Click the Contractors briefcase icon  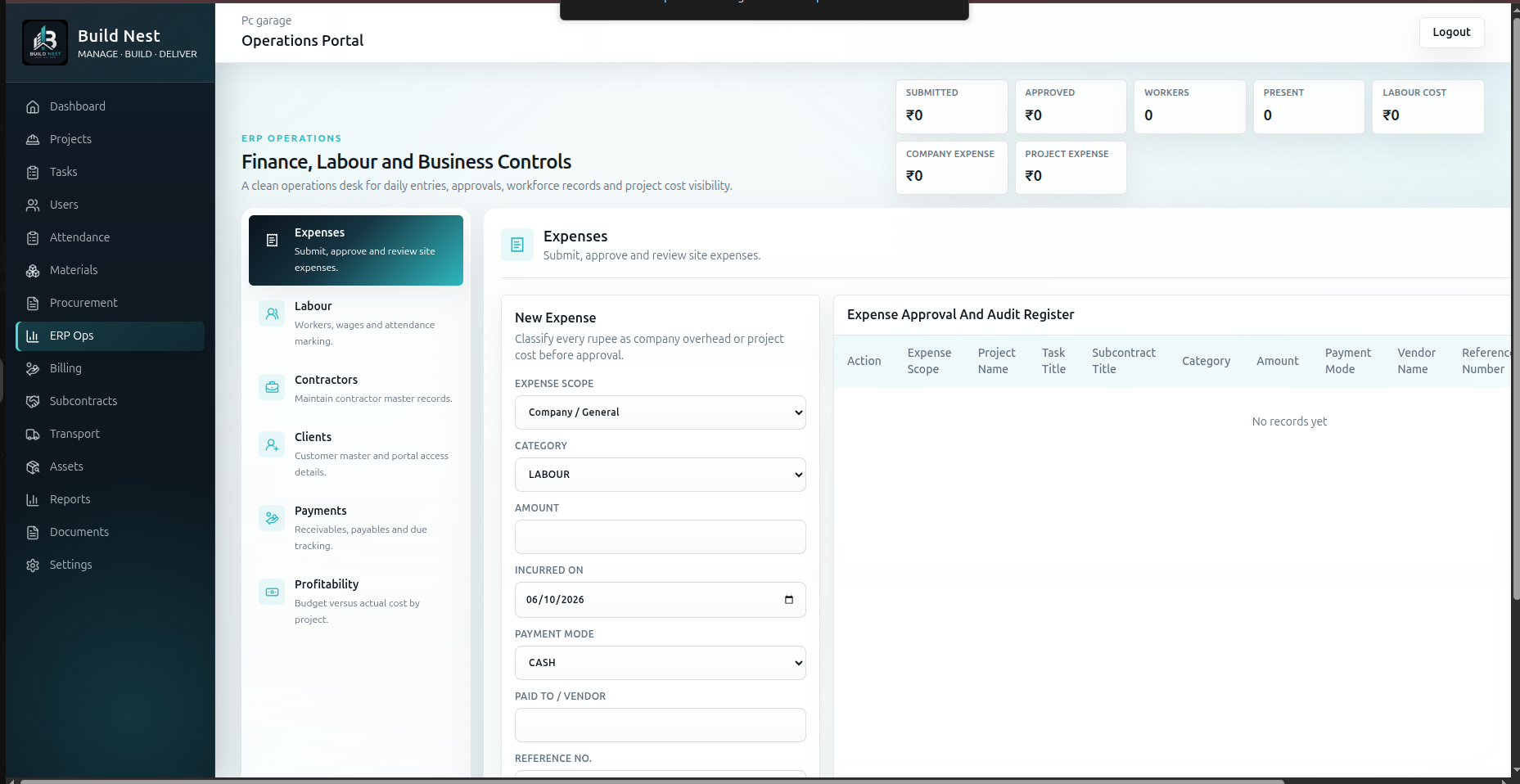pos(273,387)
